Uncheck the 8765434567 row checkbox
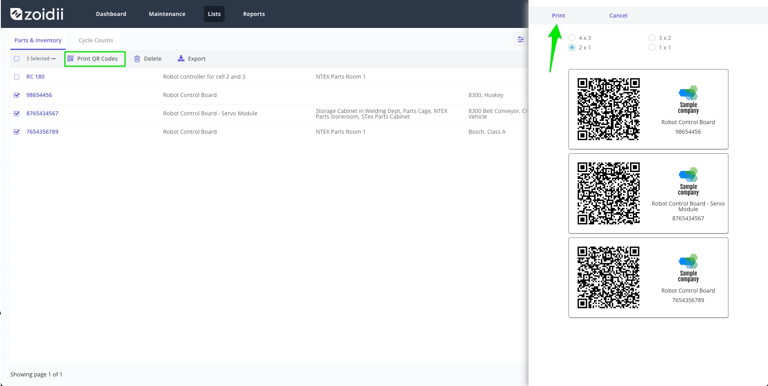Image resolution: width=768 pixels, height=386 pixels. [17, 113]
